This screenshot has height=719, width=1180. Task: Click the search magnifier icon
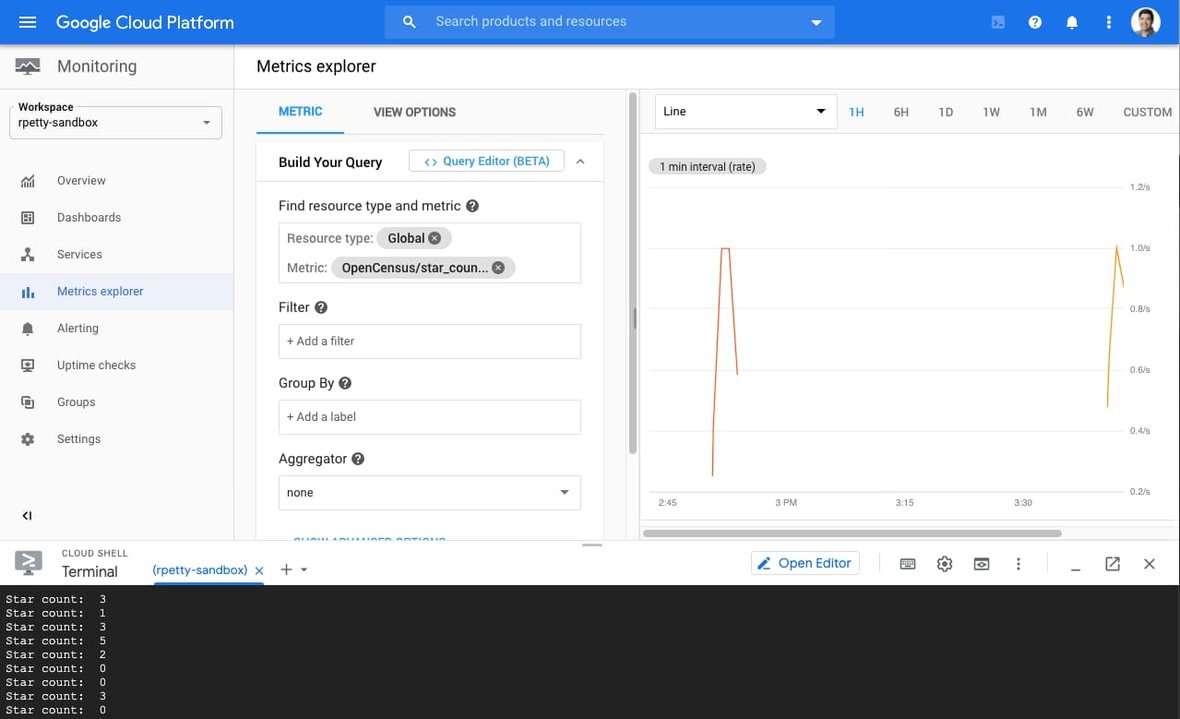tap(409, 22)
